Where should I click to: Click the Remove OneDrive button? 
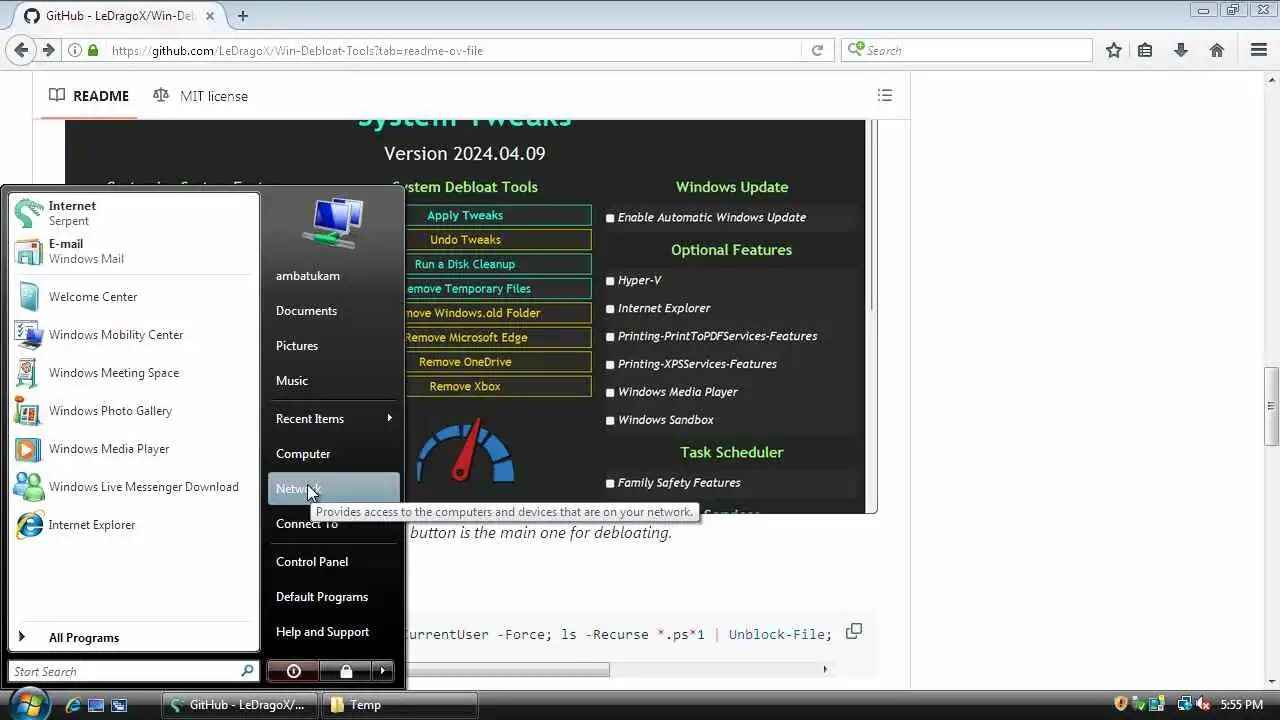tap(498, 362)
